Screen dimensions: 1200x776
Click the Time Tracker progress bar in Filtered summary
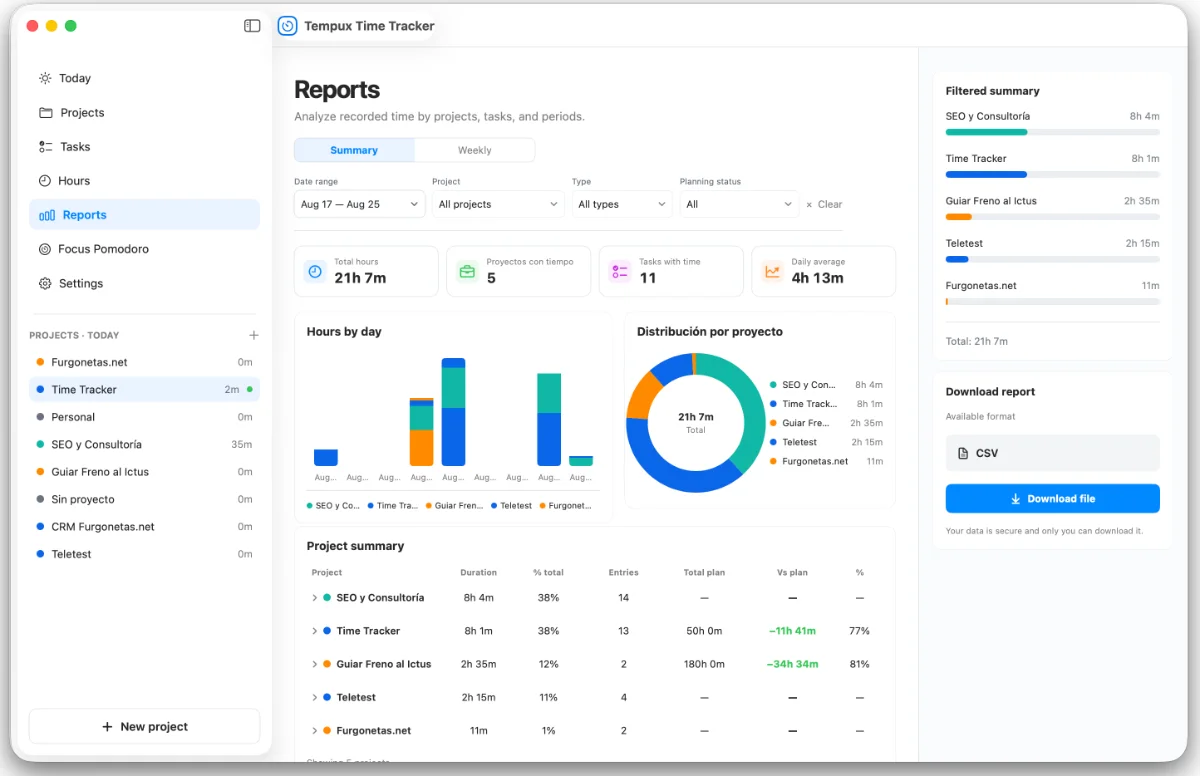point(1053,174)
